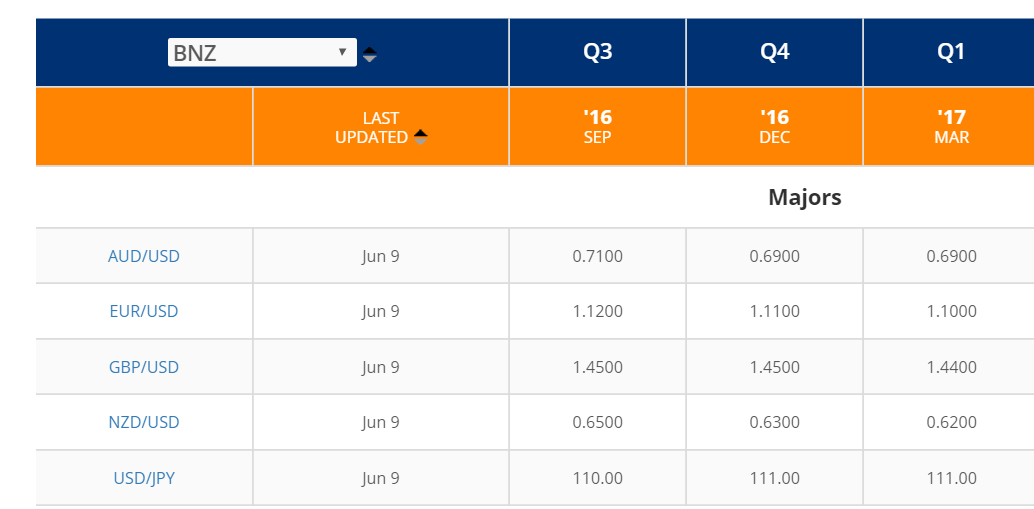This screenshot has height=509, width=1034.
Task: Select the Q3 column header
Action: pyautogui.click(x=597, y=52)
